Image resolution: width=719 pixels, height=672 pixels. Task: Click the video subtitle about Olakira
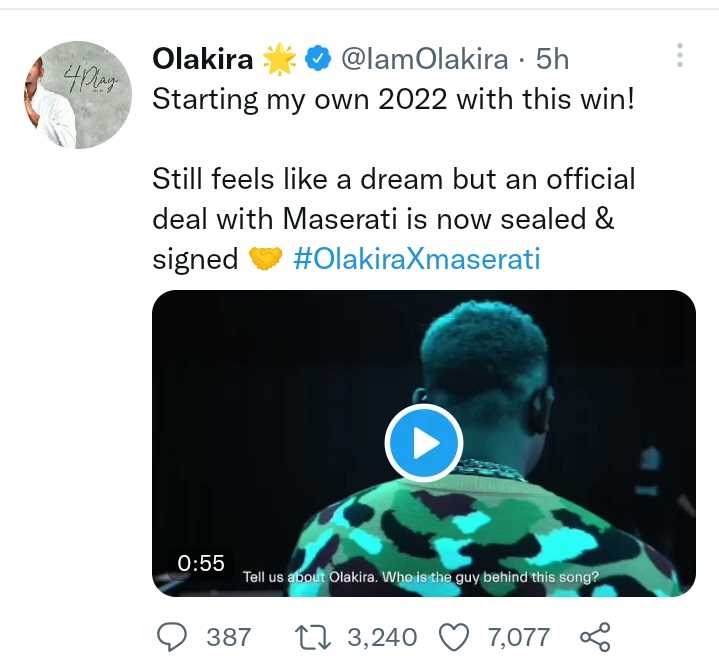(420, 577)
